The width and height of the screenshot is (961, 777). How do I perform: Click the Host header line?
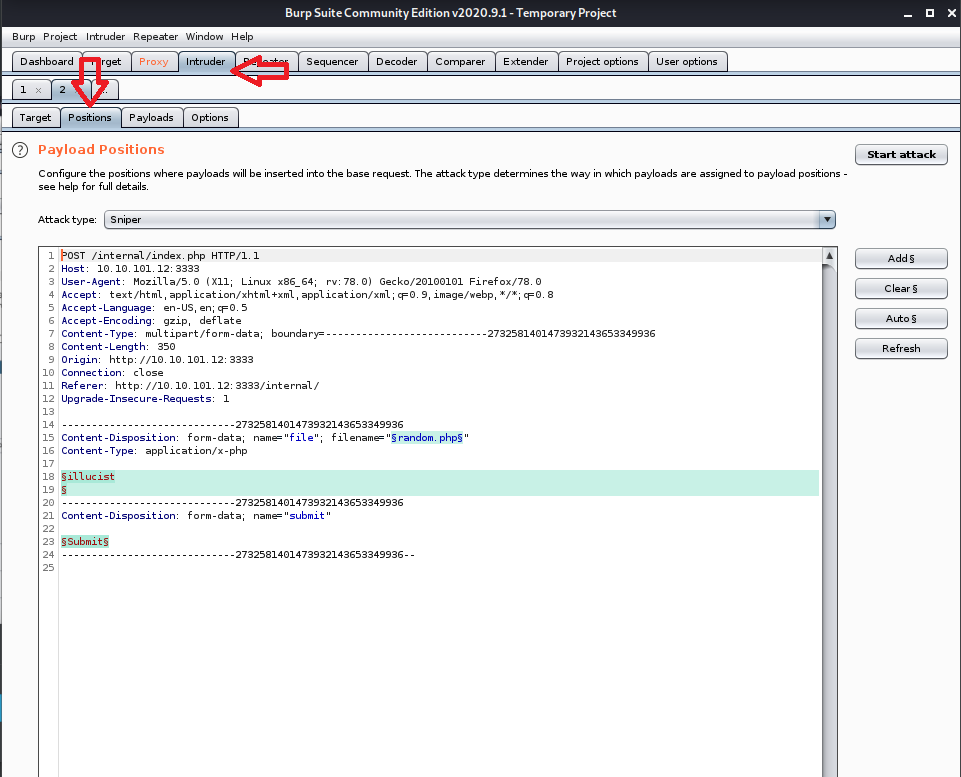(x=131, y=268)
